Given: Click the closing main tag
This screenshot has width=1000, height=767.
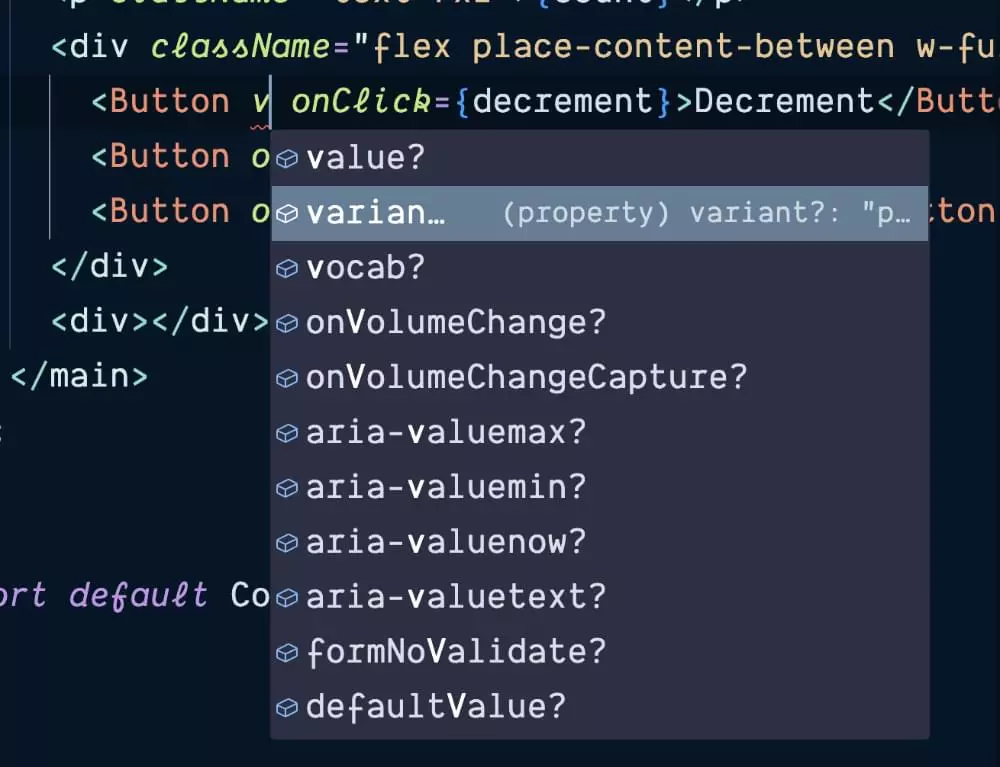Looking at the screenshot, I should 79,376.
